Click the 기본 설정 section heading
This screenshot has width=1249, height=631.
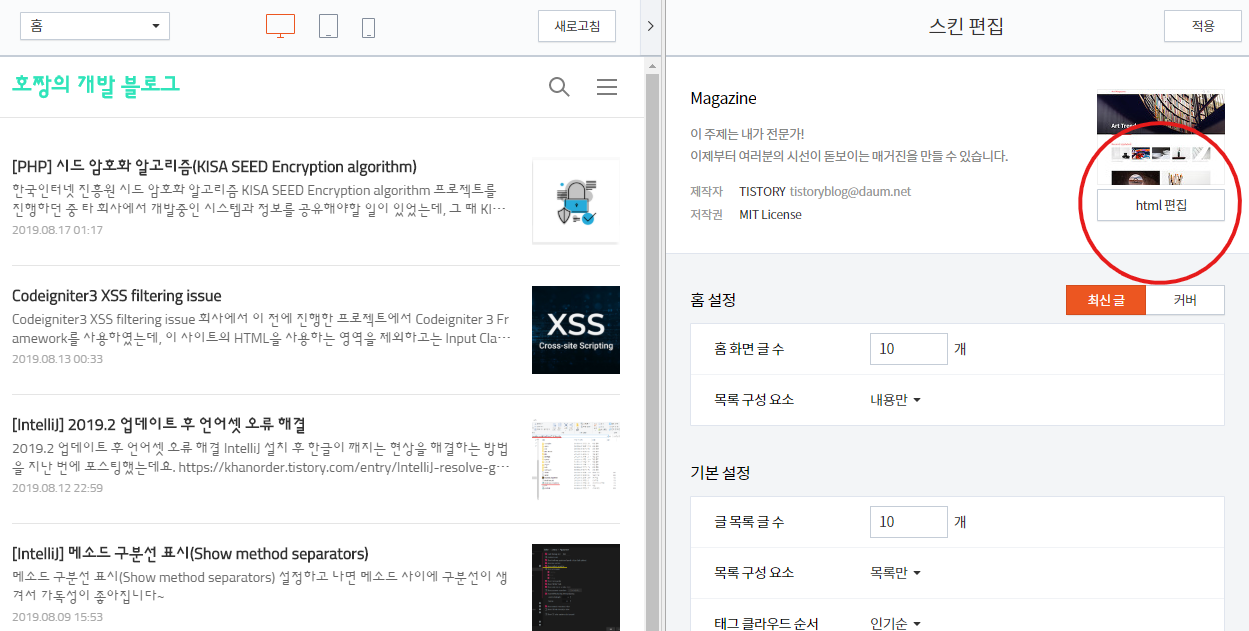point(720,472)
